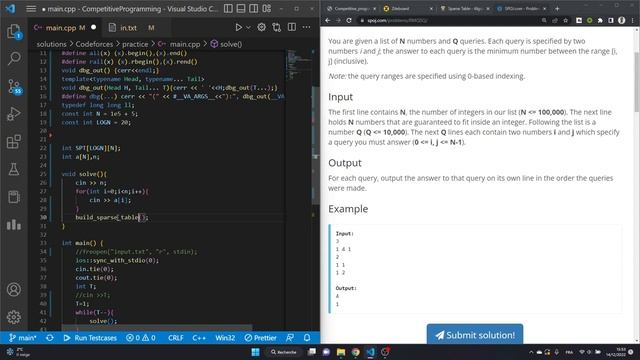Open the Customize Layout icon
The image size is (640, 360).
click(267, 9)
